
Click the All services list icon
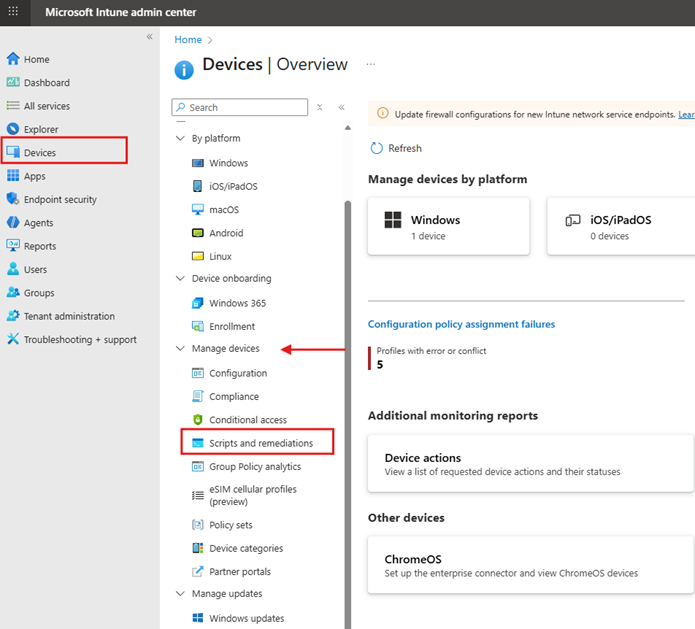(13, 105)
